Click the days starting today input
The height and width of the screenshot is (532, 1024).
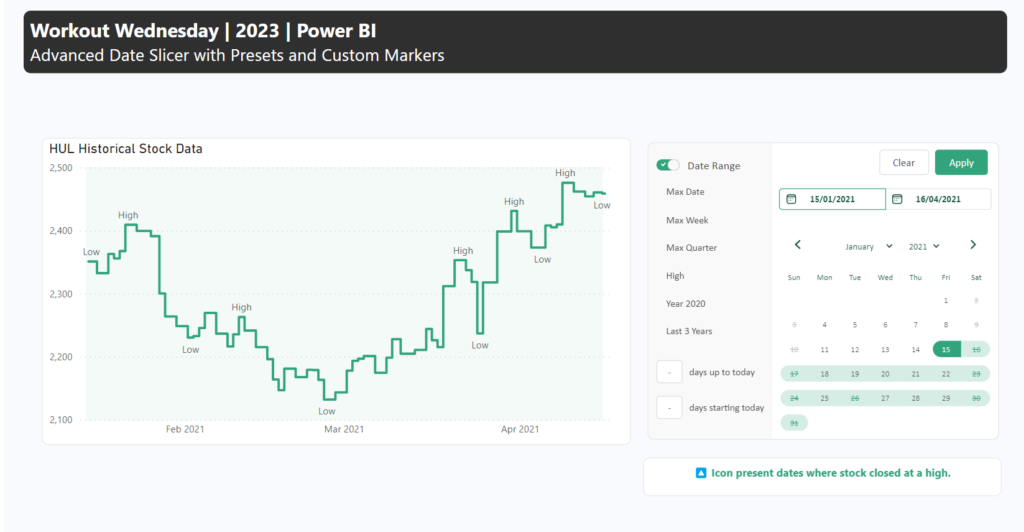point(669,408)
